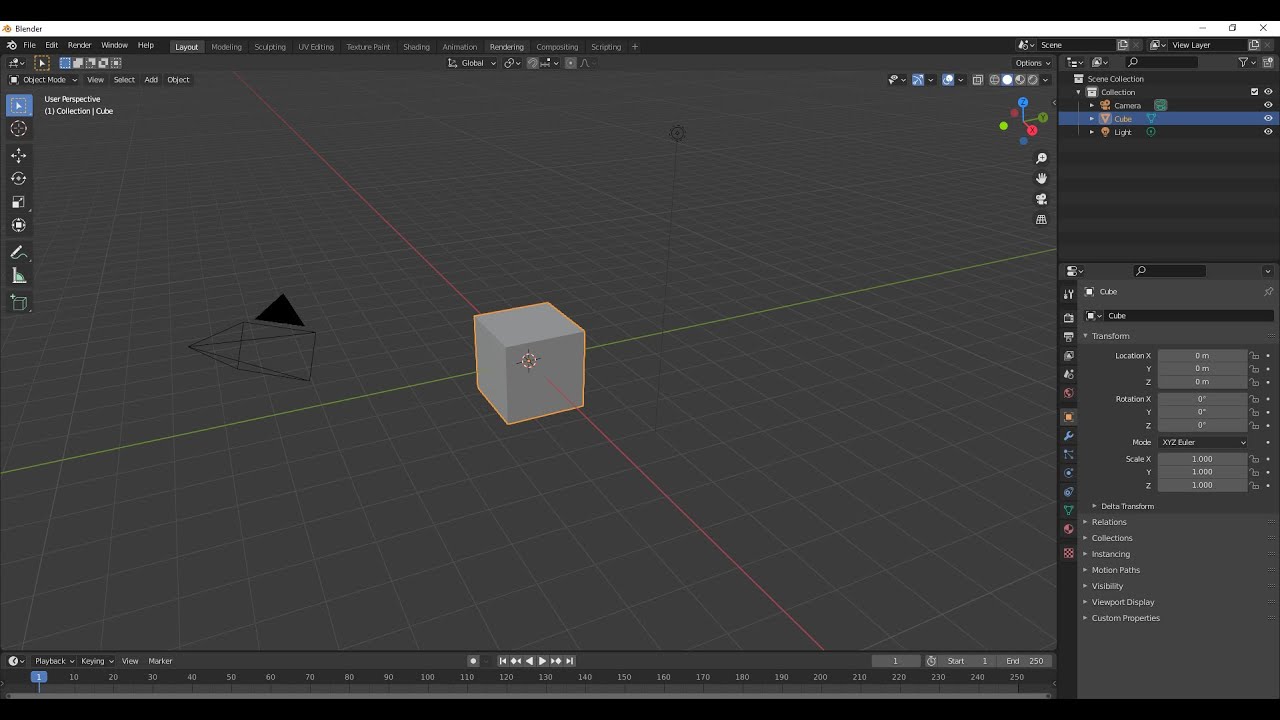1280x720 pixels.
Task: Open the Output properties tab
Action: pyautogui.click(x=1068, y=337)
